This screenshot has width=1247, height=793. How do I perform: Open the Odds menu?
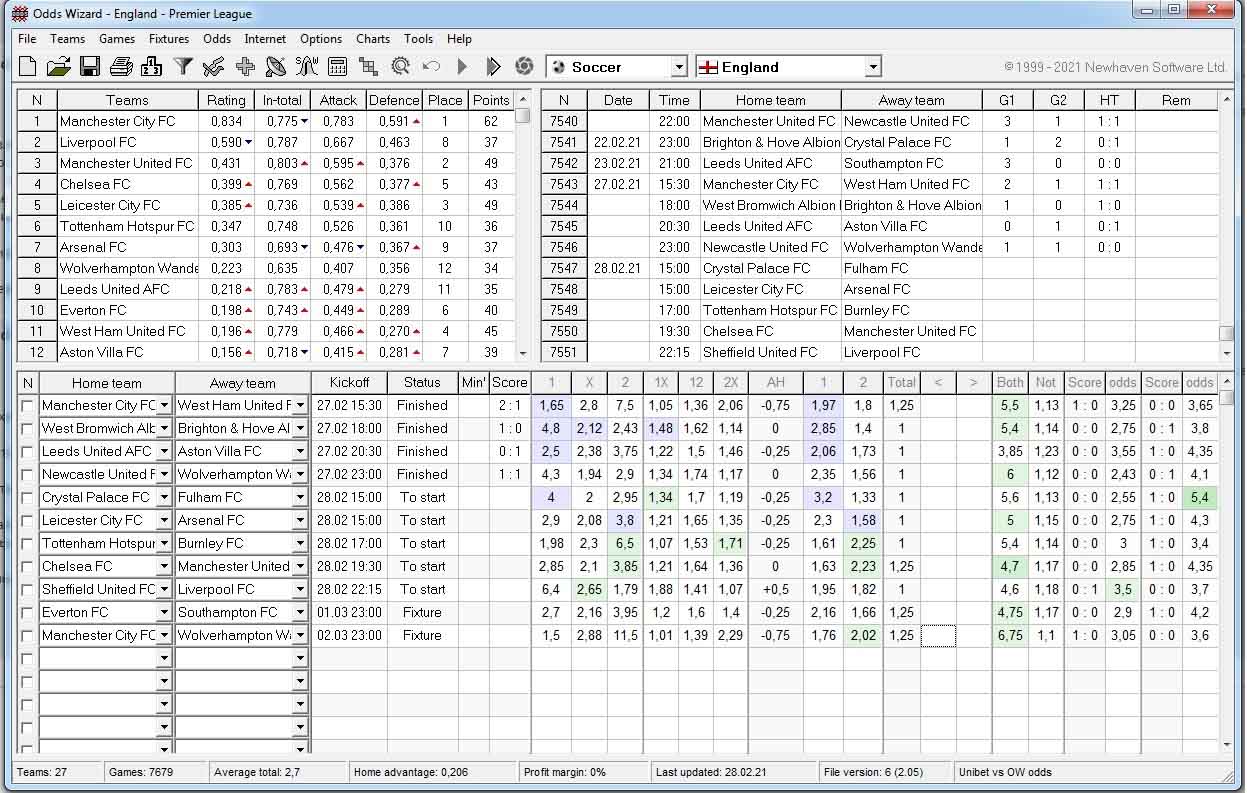pos(217,39)
